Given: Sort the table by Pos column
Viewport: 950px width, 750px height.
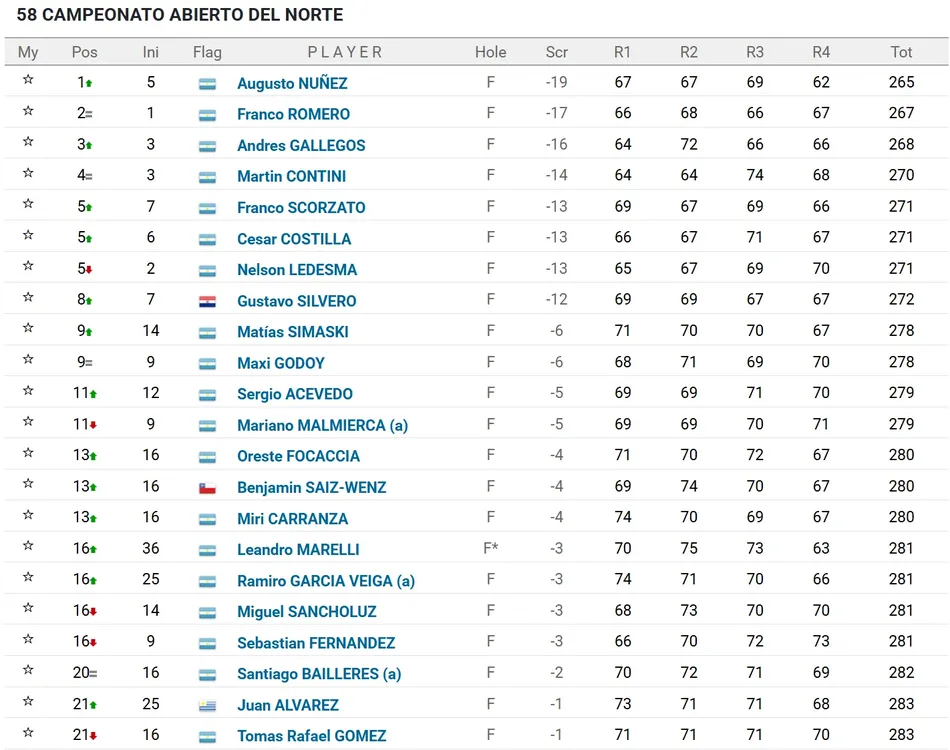Looking at the screenshot, I should (84, 52).
